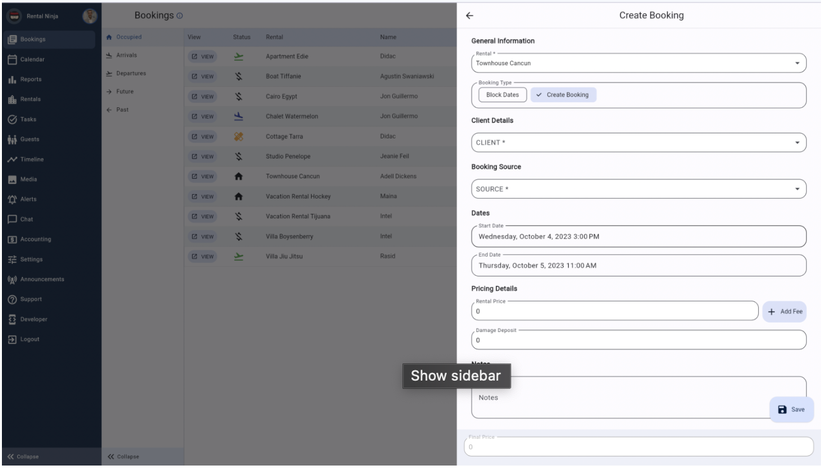Viewport: 828px width, 470px height.
Task: Click the Chalet Watermelon status icon
Action: (x=239, y=116)
